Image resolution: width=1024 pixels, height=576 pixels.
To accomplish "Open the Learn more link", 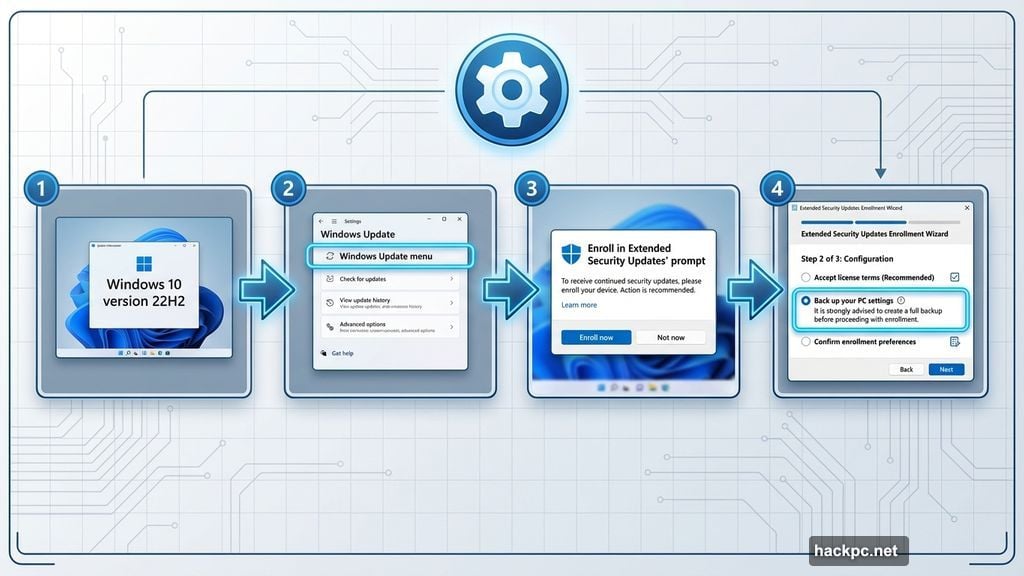I will point(579,304).
